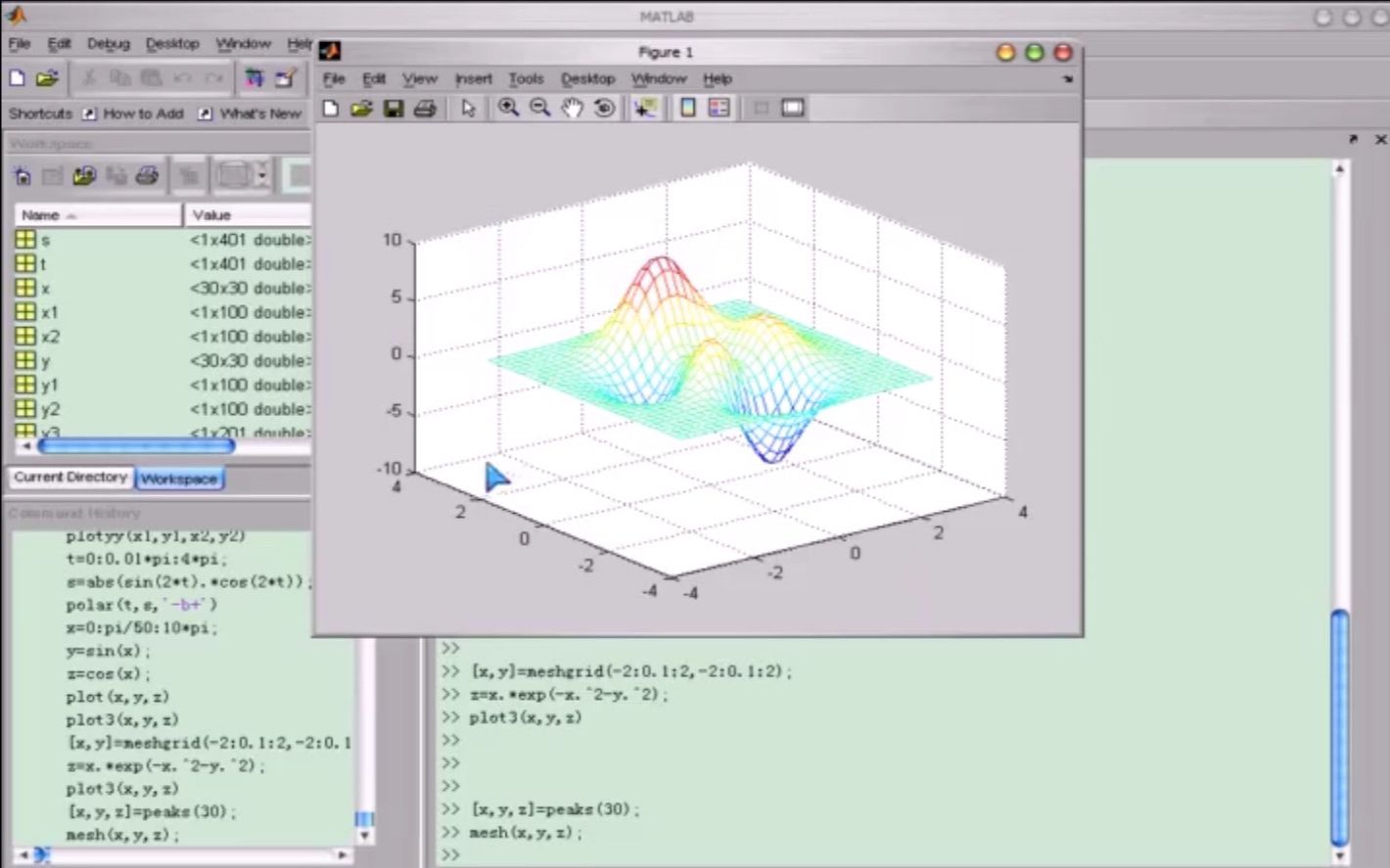This screenshot has height=868, width=1390.
Task: Open MATLAB main File menu
Action: pyautogui.click(x=20, y=44)
